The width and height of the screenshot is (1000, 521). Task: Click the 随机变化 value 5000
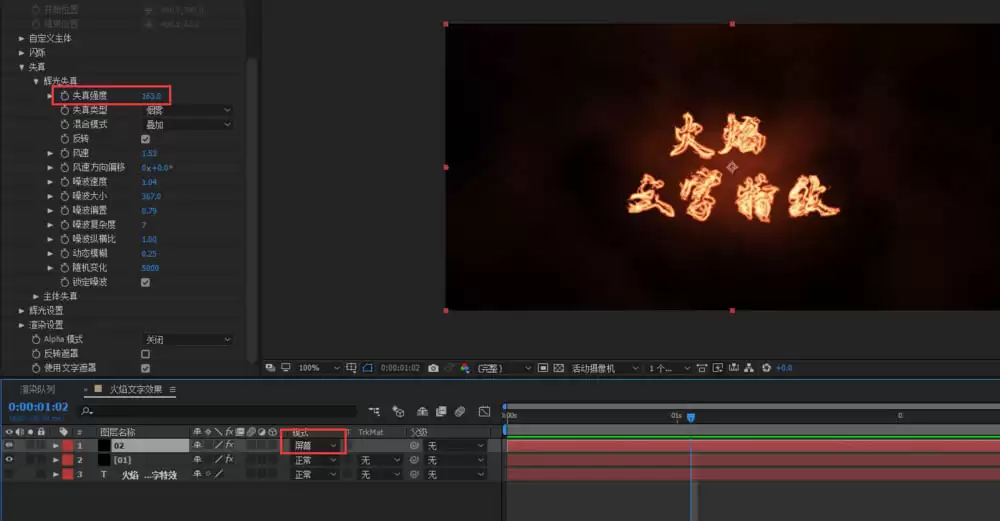tap(150, 268)
